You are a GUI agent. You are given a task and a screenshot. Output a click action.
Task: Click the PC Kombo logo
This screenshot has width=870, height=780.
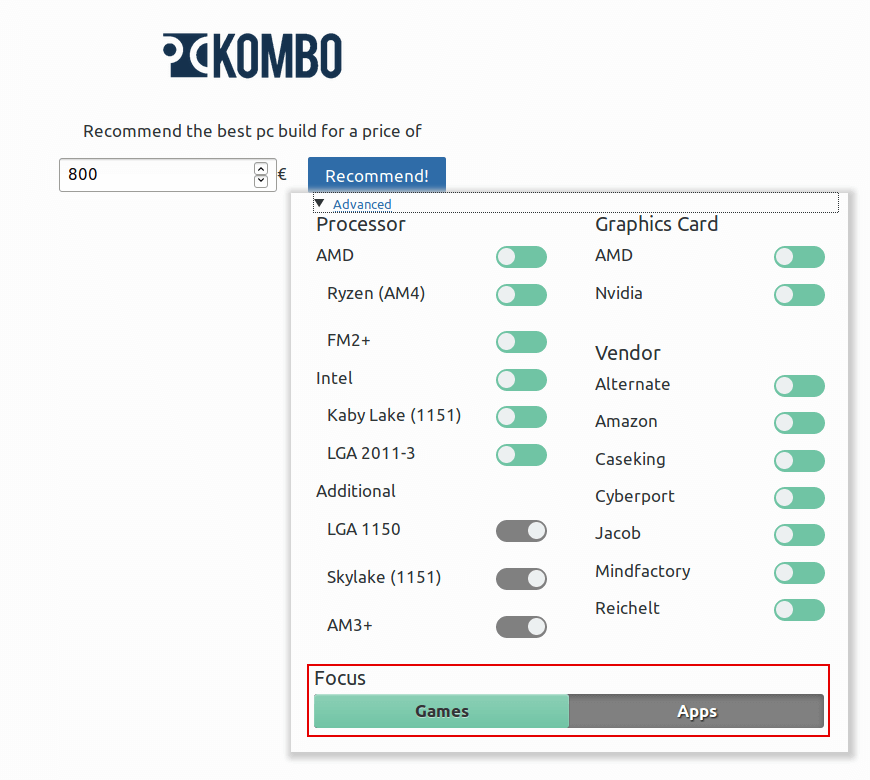pos(252,56)
